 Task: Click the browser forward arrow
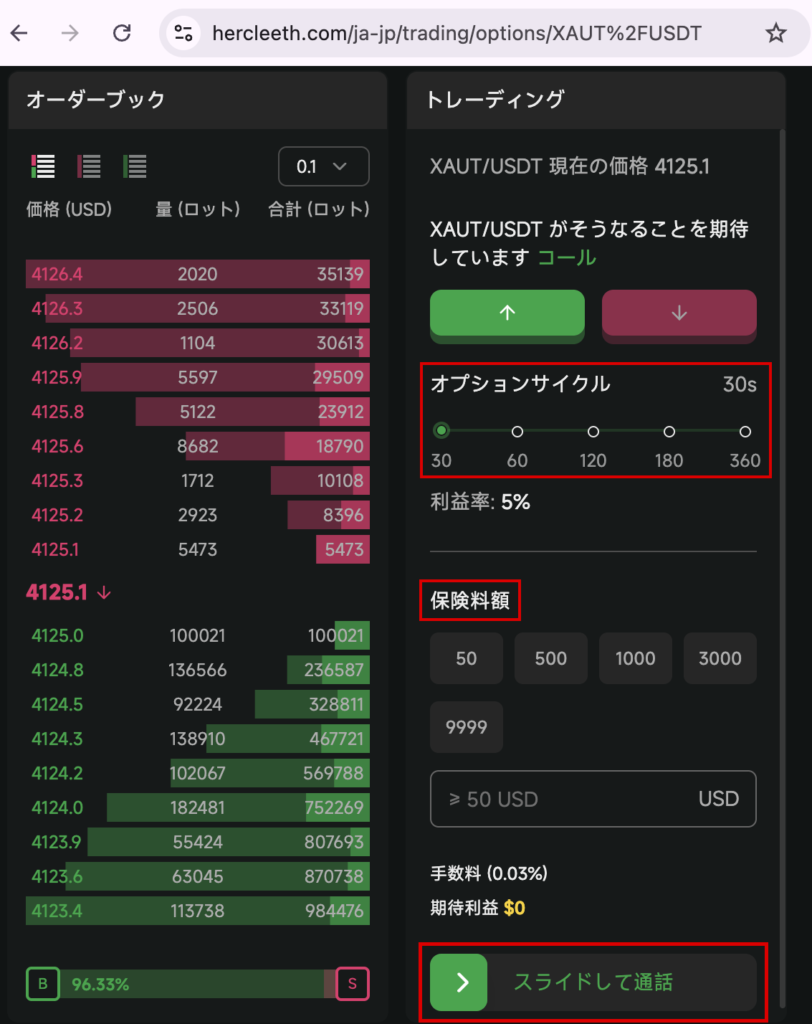(70, 33)
